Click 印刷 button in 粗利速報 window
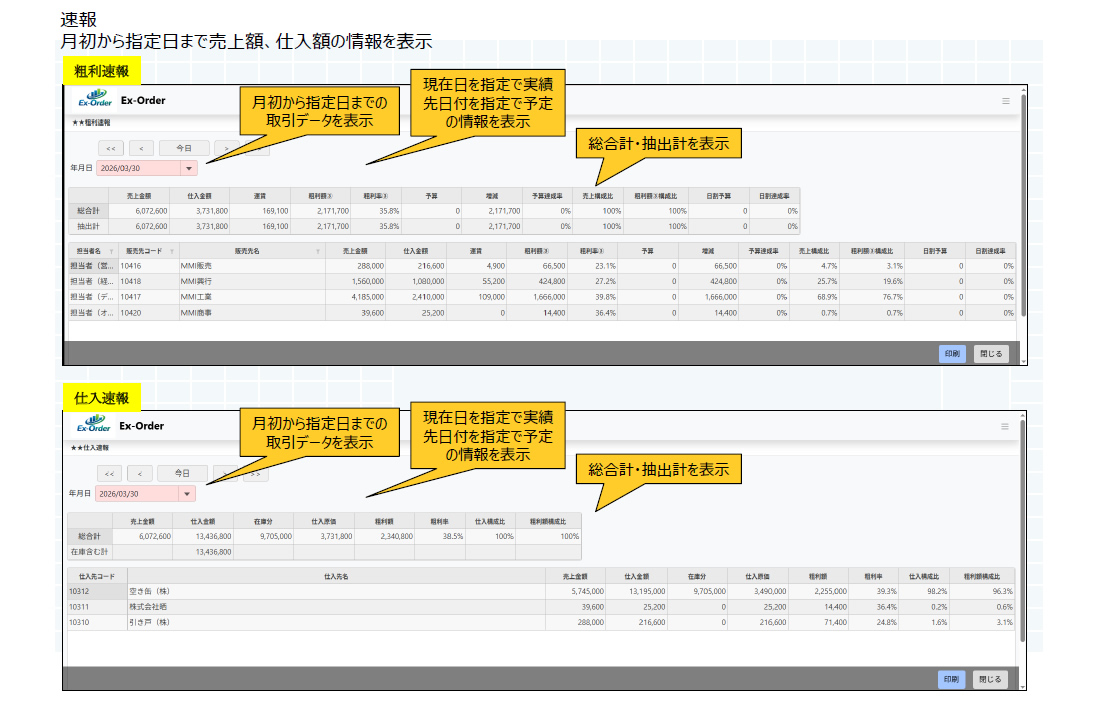 (951, 354)
